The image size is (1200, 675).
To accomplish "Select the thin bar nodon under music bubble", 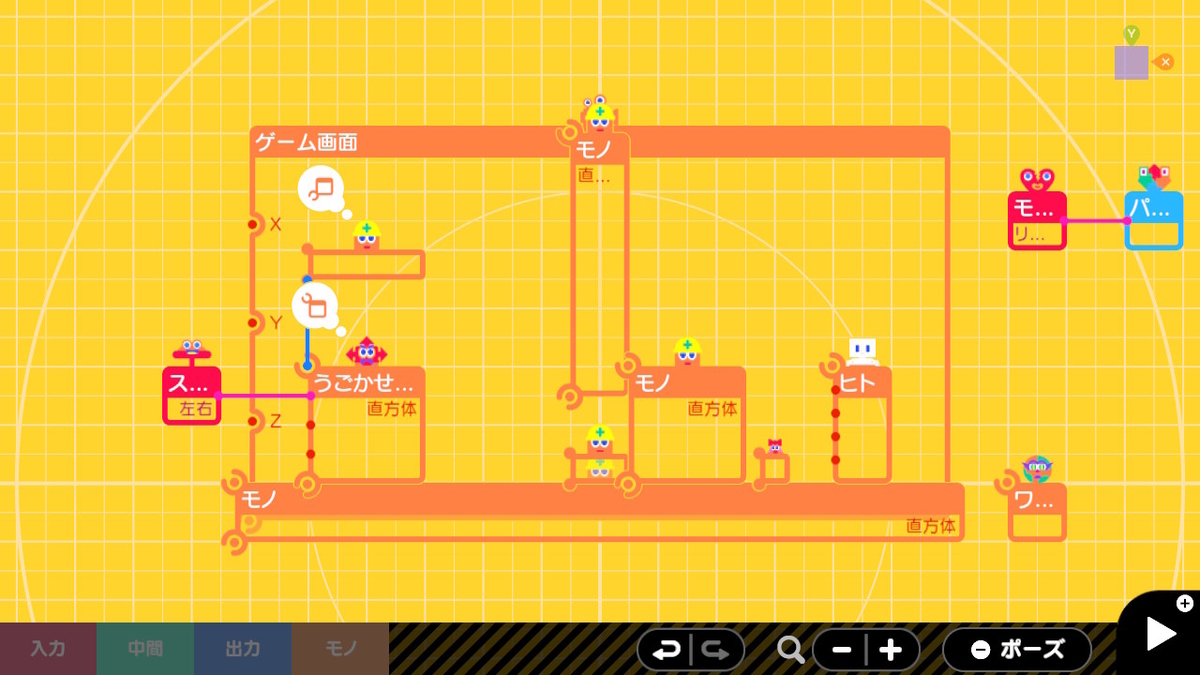I will click(x=366, y=264).
